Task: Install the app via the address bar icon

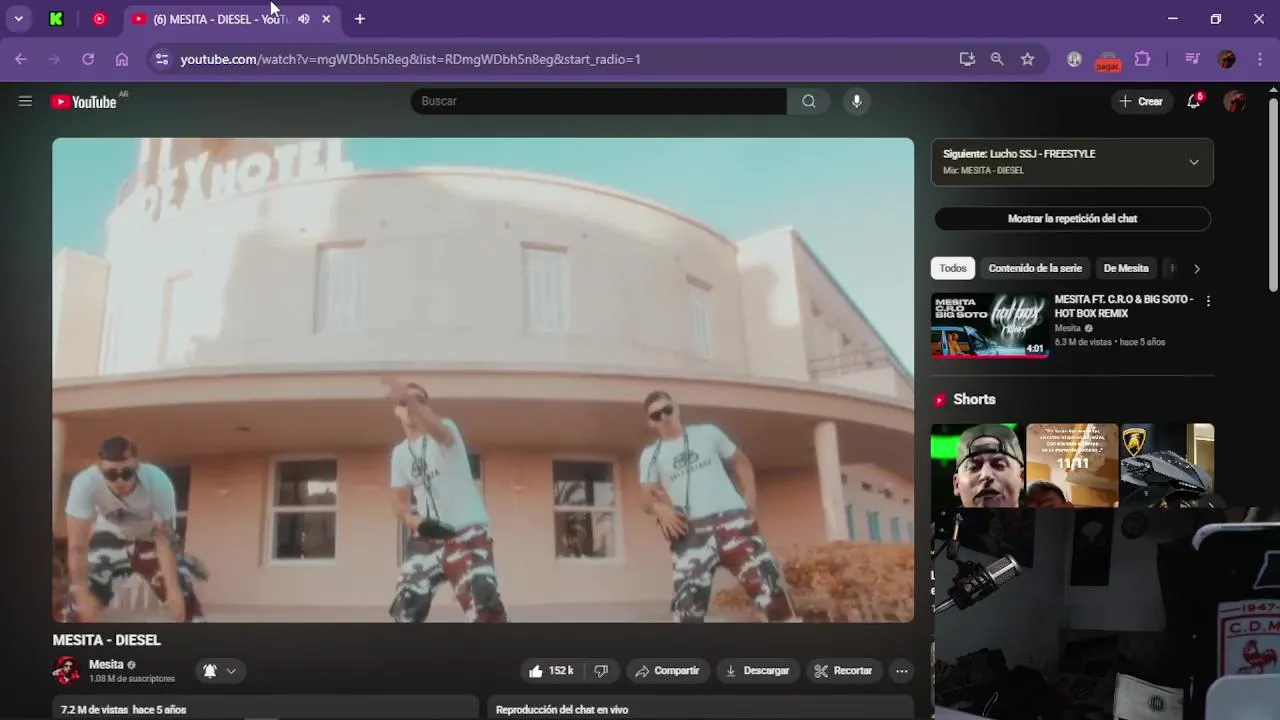Action: click(967, 59)
